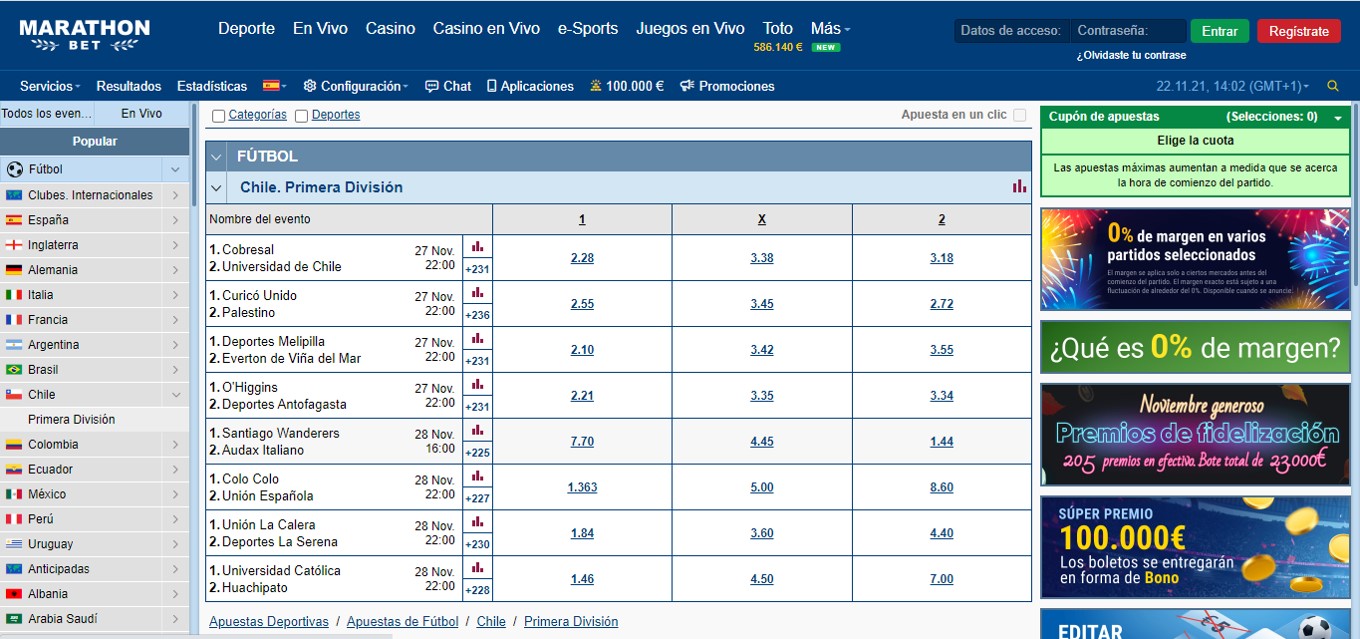Click the Datos de acceso input field
1360x639 pixels.
[1011, 31]
